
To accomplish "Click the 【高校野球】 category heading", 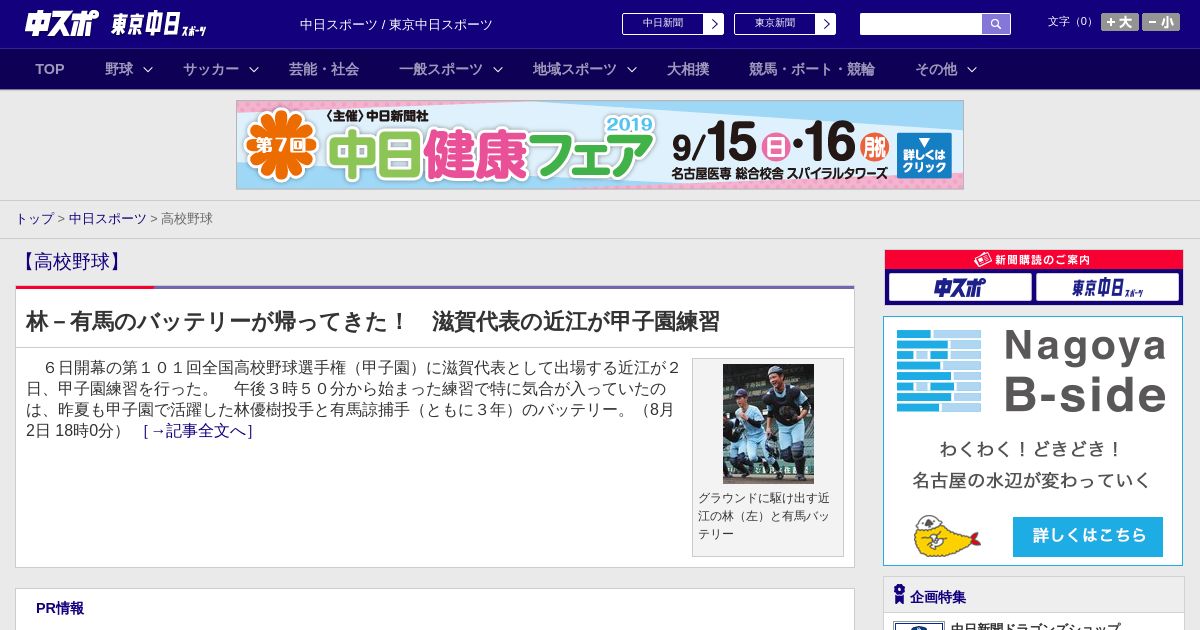I will [x=70, y=262].
